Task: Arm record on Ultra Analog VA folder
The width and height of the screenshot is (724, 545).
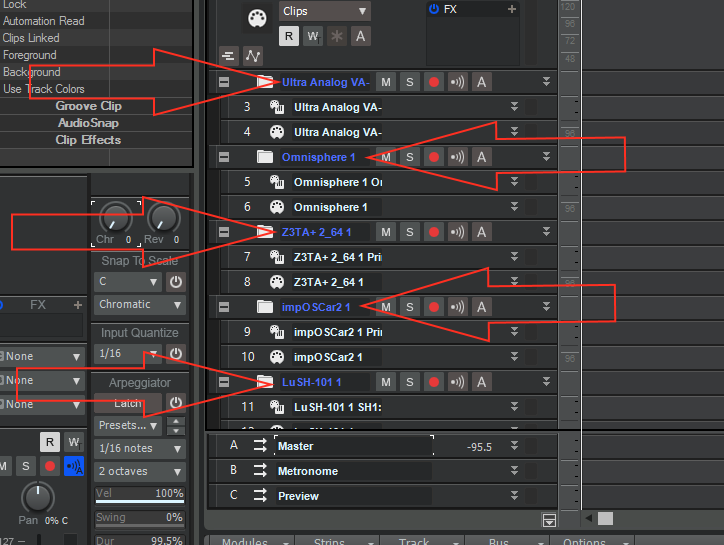Action: 434,82
